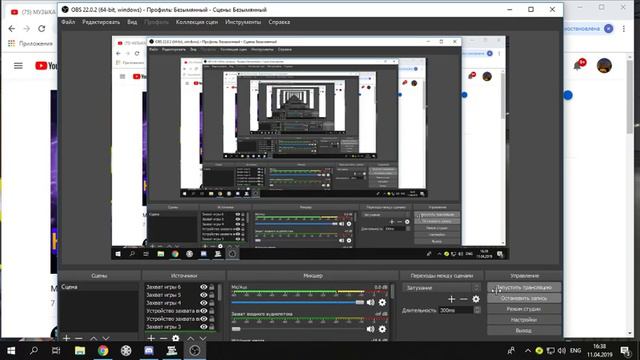Open the Файл menu
Image resolution: width=640 pixels, height=360 pixels.
(x=68, y=22)
